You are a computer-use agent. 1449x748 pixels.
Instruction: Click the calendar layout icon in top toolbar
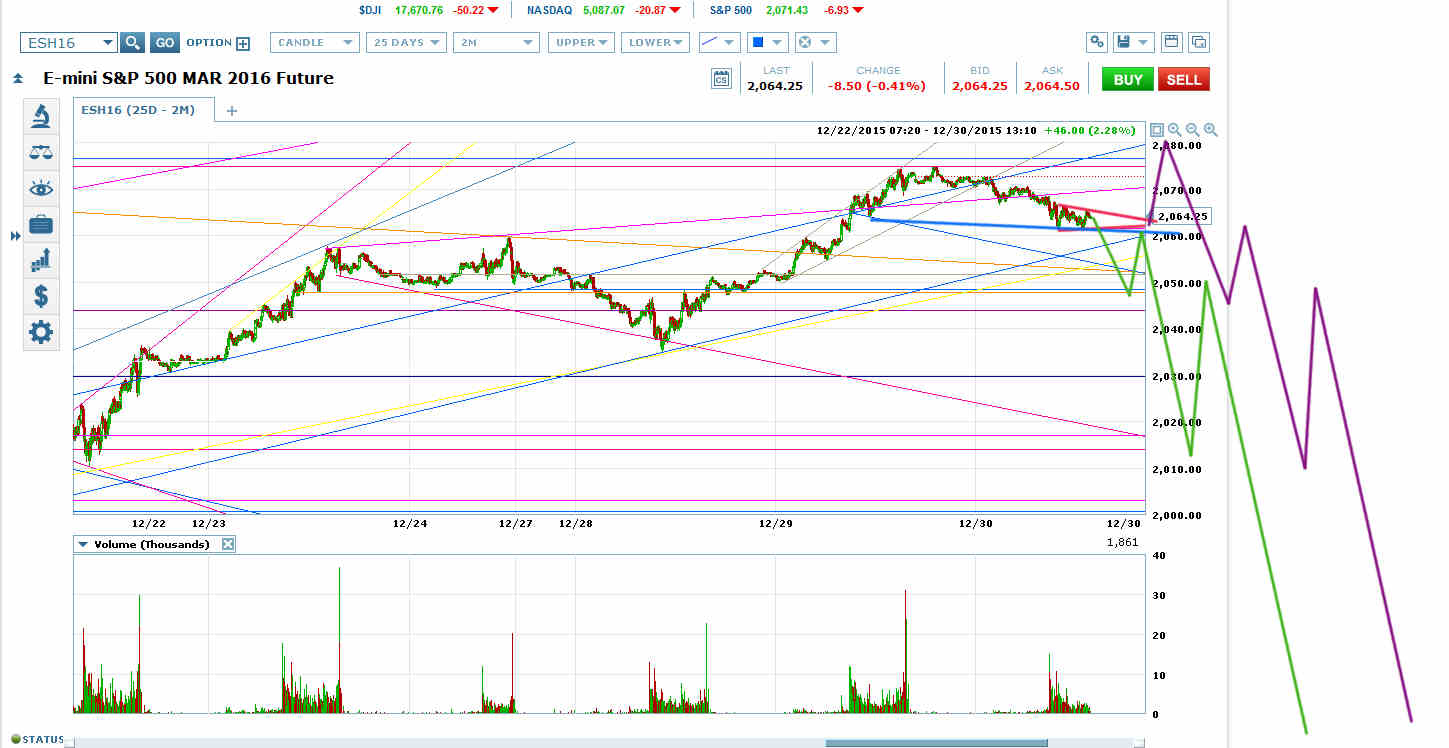(x=1171, y=43)
